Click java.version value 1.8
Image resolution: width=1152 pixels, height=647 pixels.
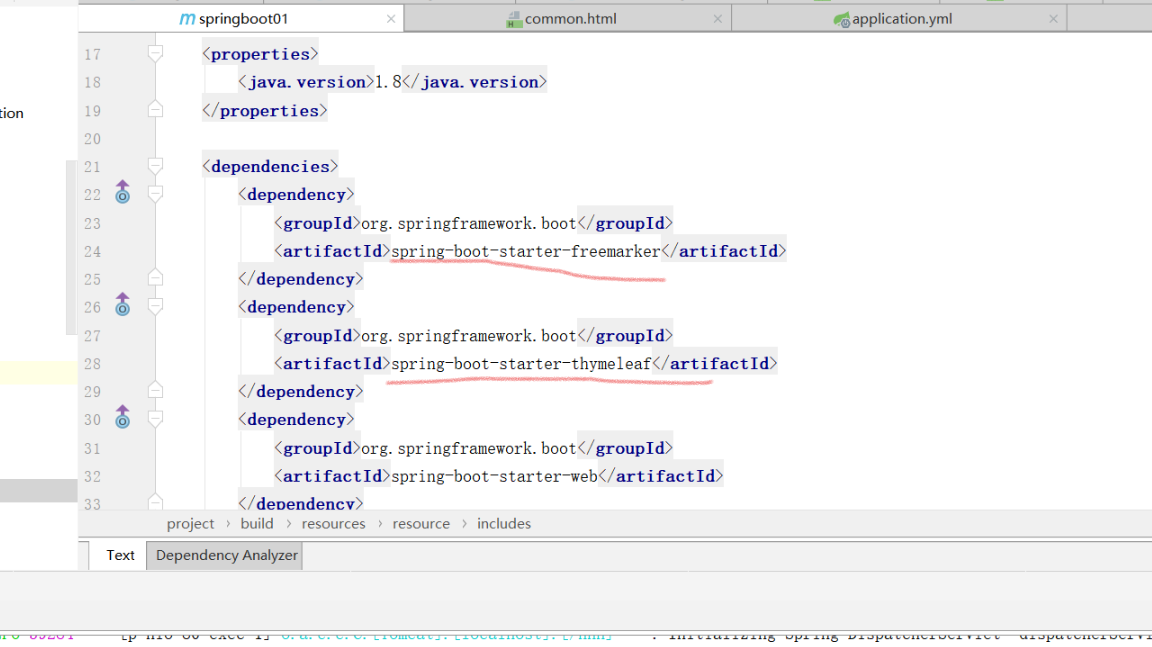point(388,82)
